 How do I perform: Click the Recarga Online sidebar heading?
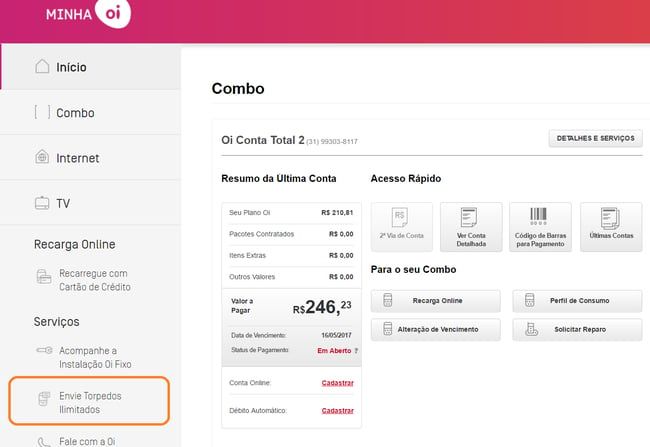[75, 244]
